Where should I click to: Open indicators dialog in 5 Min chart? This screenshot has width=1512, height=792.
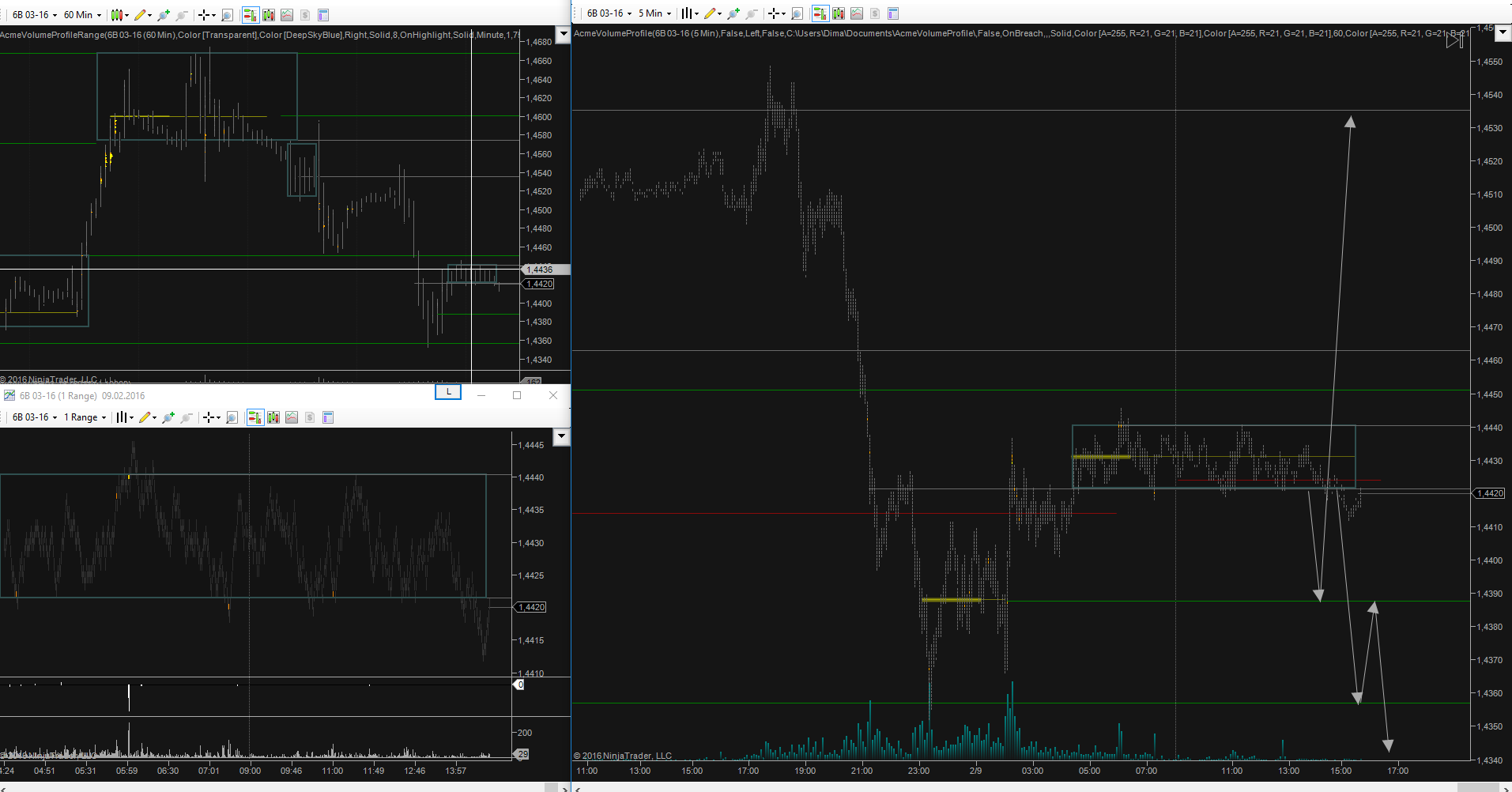857,13
